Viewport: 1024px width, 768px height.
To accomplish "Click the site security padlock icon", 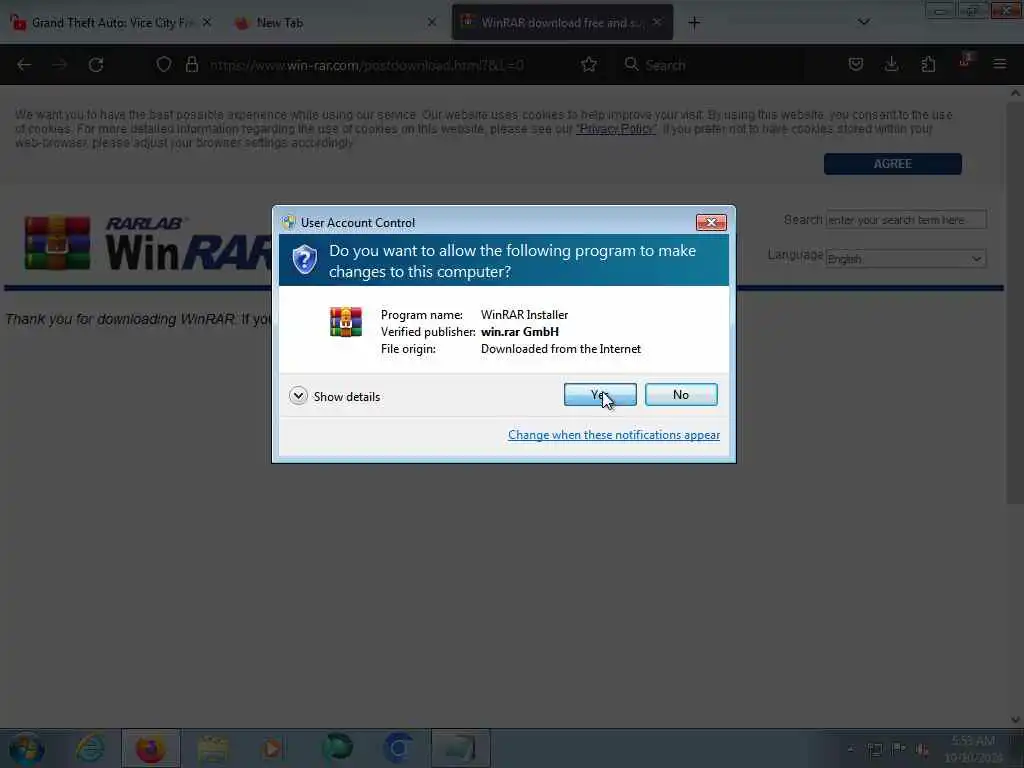I will 191,64.
